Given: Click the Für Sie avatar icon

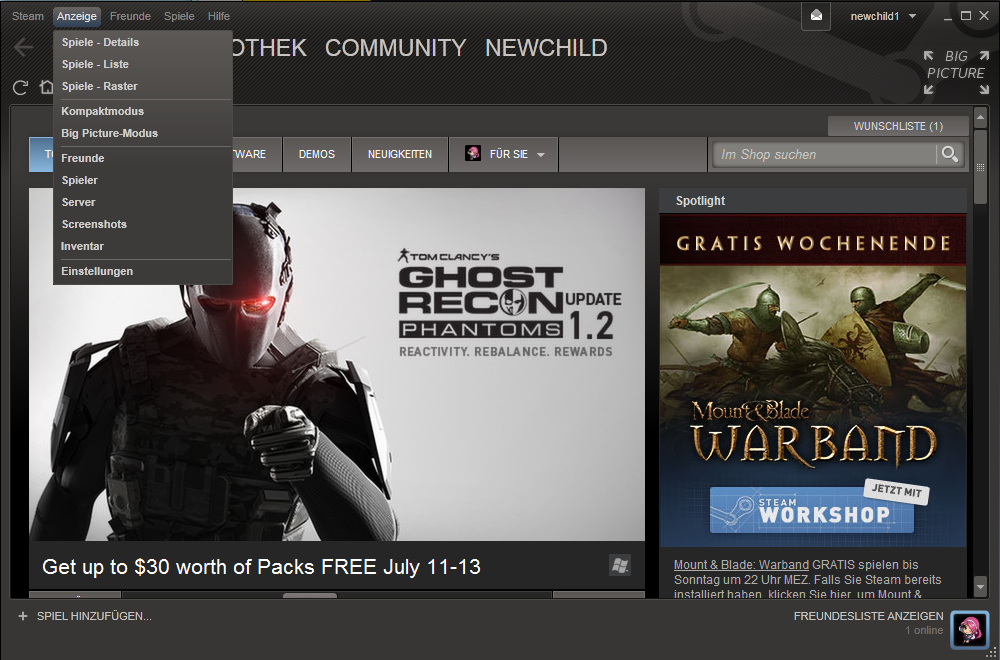Looking at the screenshot, I should coord(473,154).
